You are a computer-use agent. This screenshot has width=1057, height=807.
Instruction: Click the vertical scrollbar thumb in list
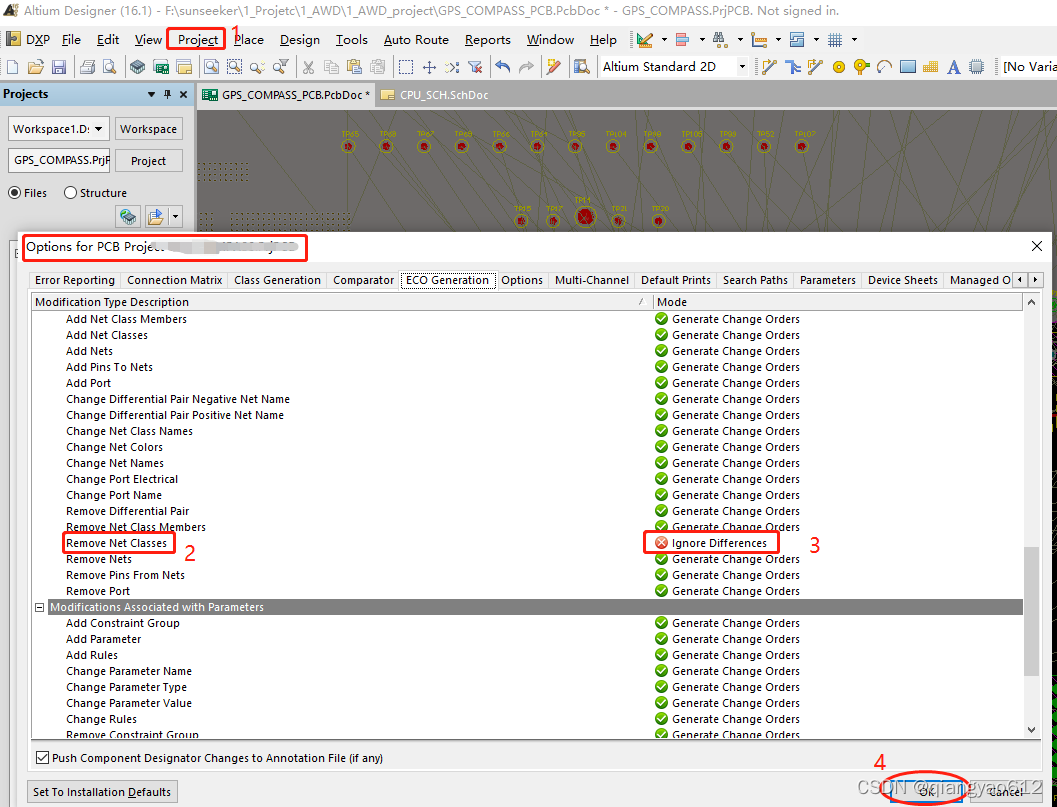[x=1031, y=611]
